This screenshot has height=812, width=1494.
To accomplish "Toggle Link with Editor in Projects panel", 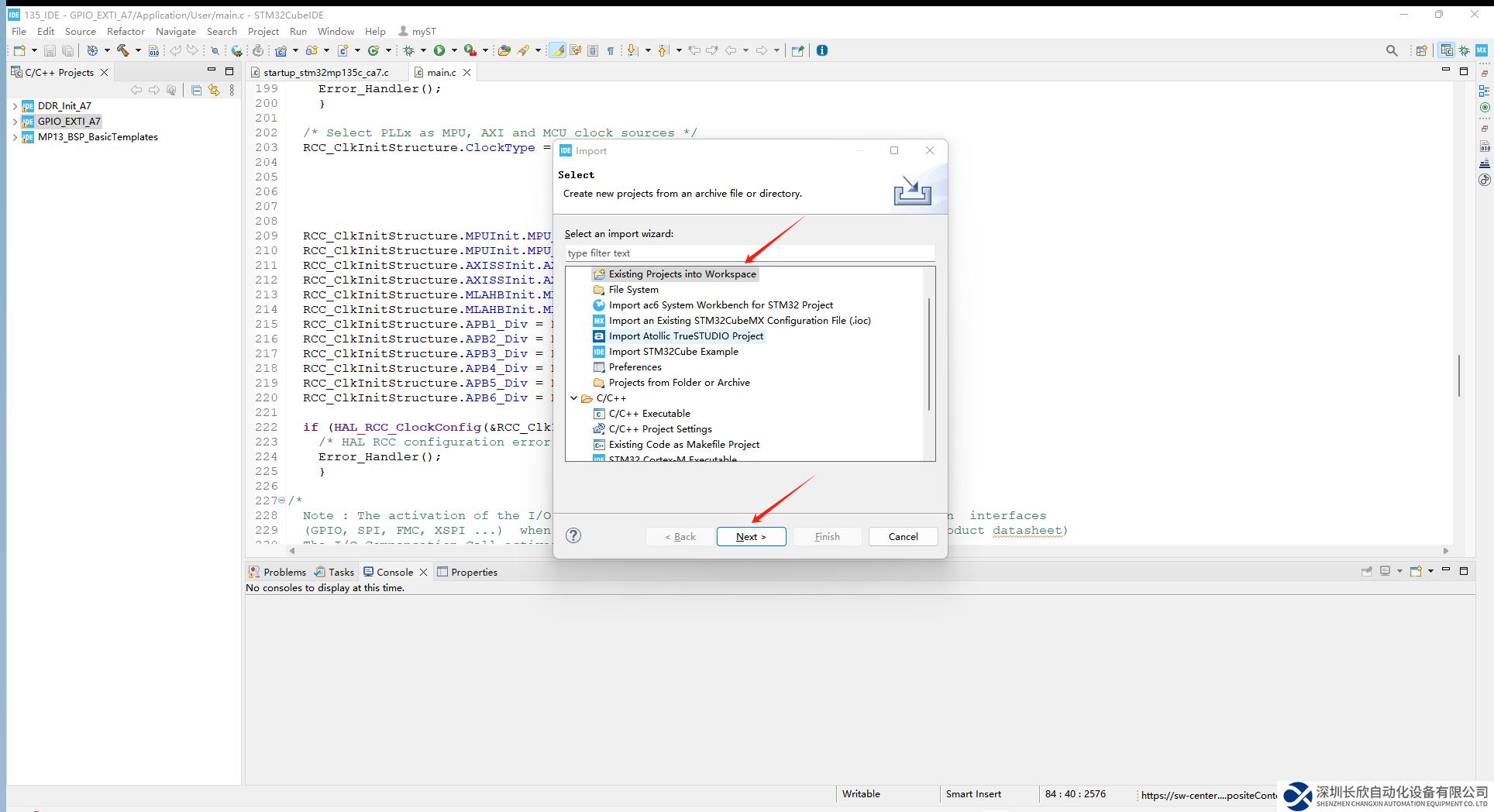I will pyautogui.click(x=214, y=91).
